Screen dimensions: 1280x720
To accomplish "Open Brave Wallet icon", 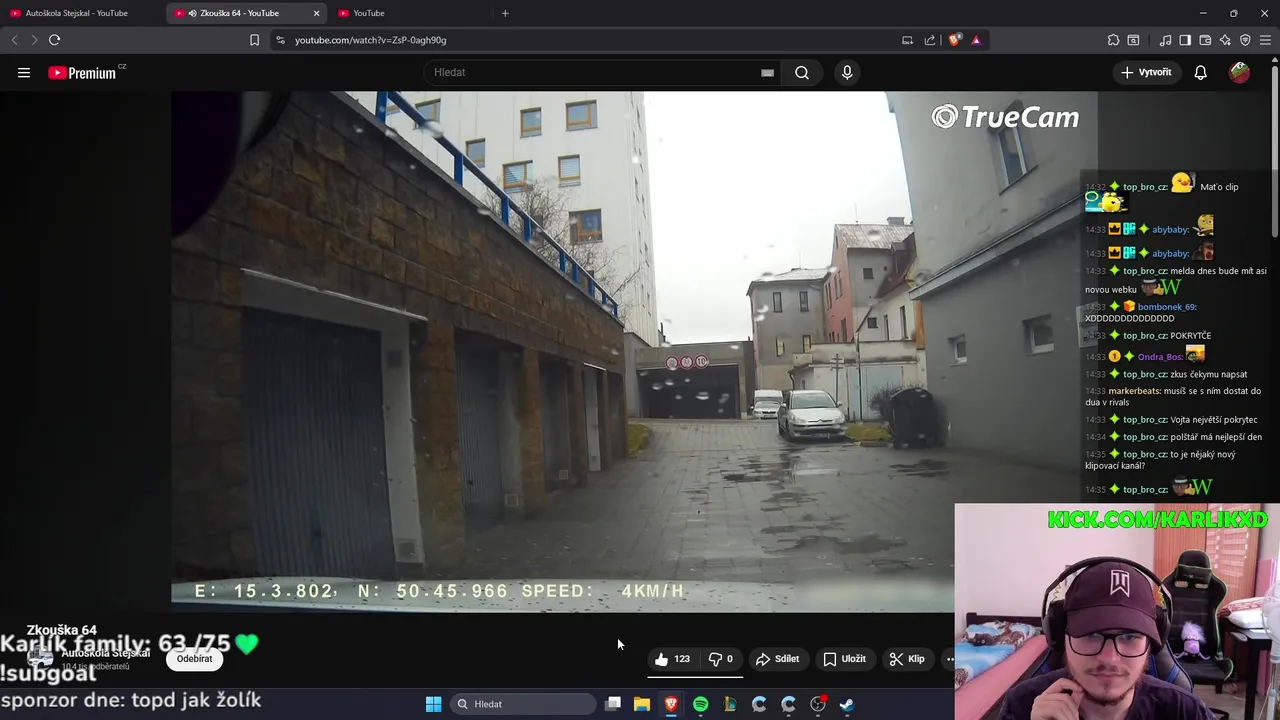I will [x=1205, y=40].
